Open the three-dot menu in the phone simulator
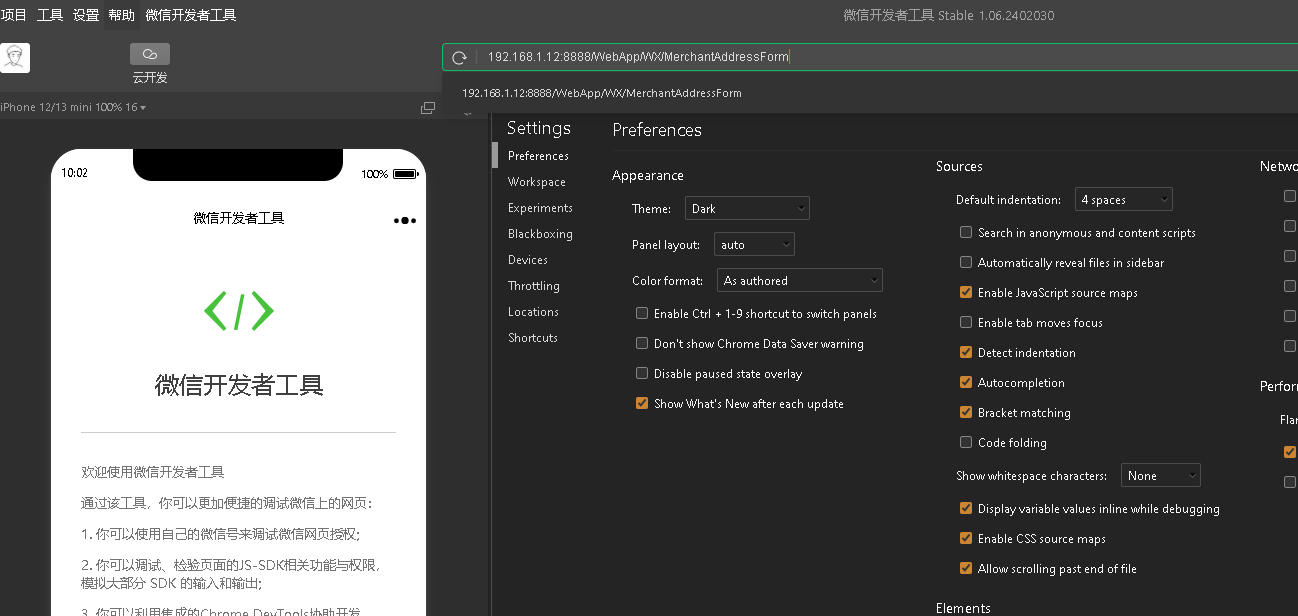Screen dimensions: 1298x616 click(405, 220)
